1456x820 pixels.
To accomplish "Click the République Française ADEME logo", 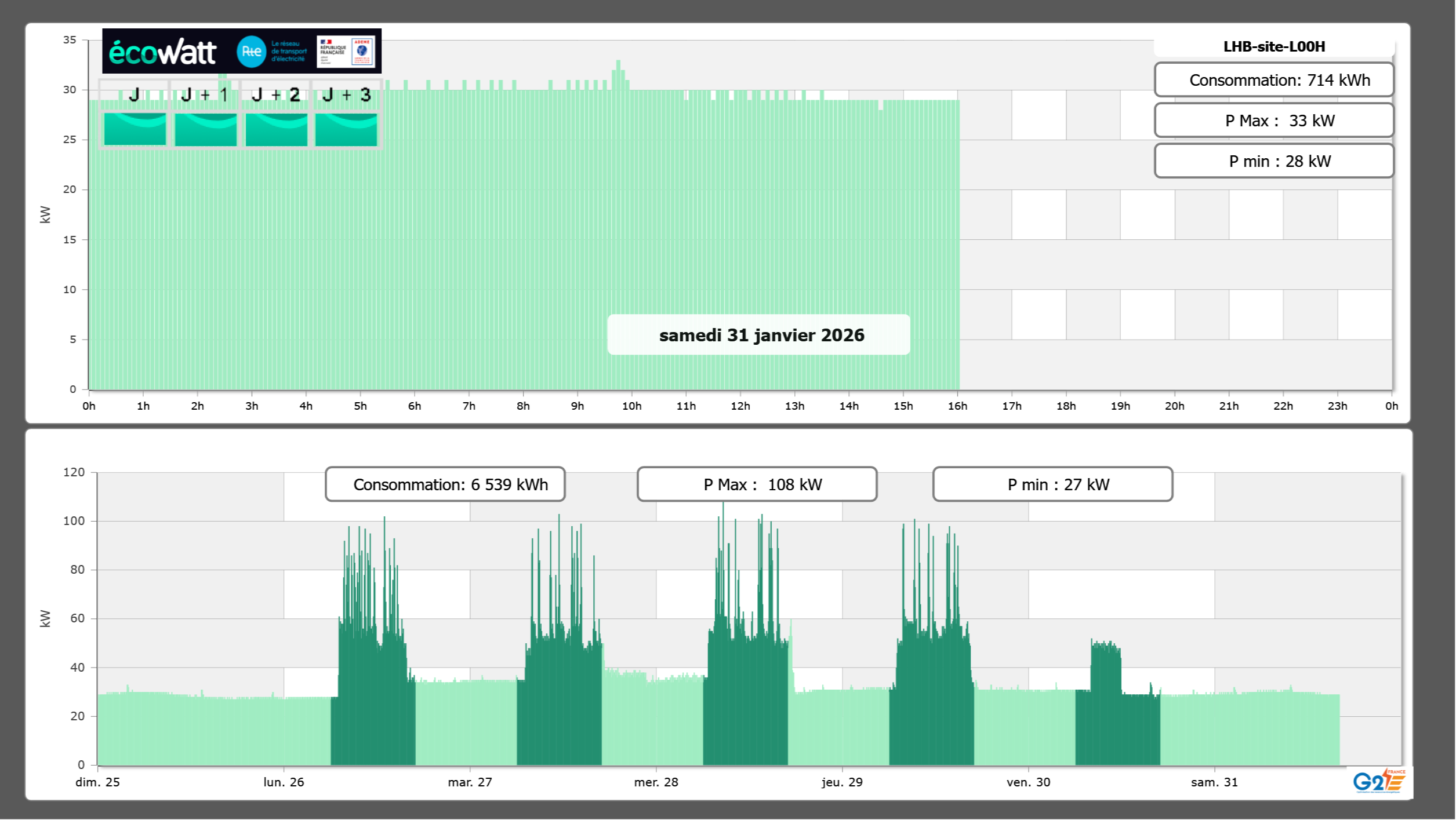I will (x=346, y=52).
